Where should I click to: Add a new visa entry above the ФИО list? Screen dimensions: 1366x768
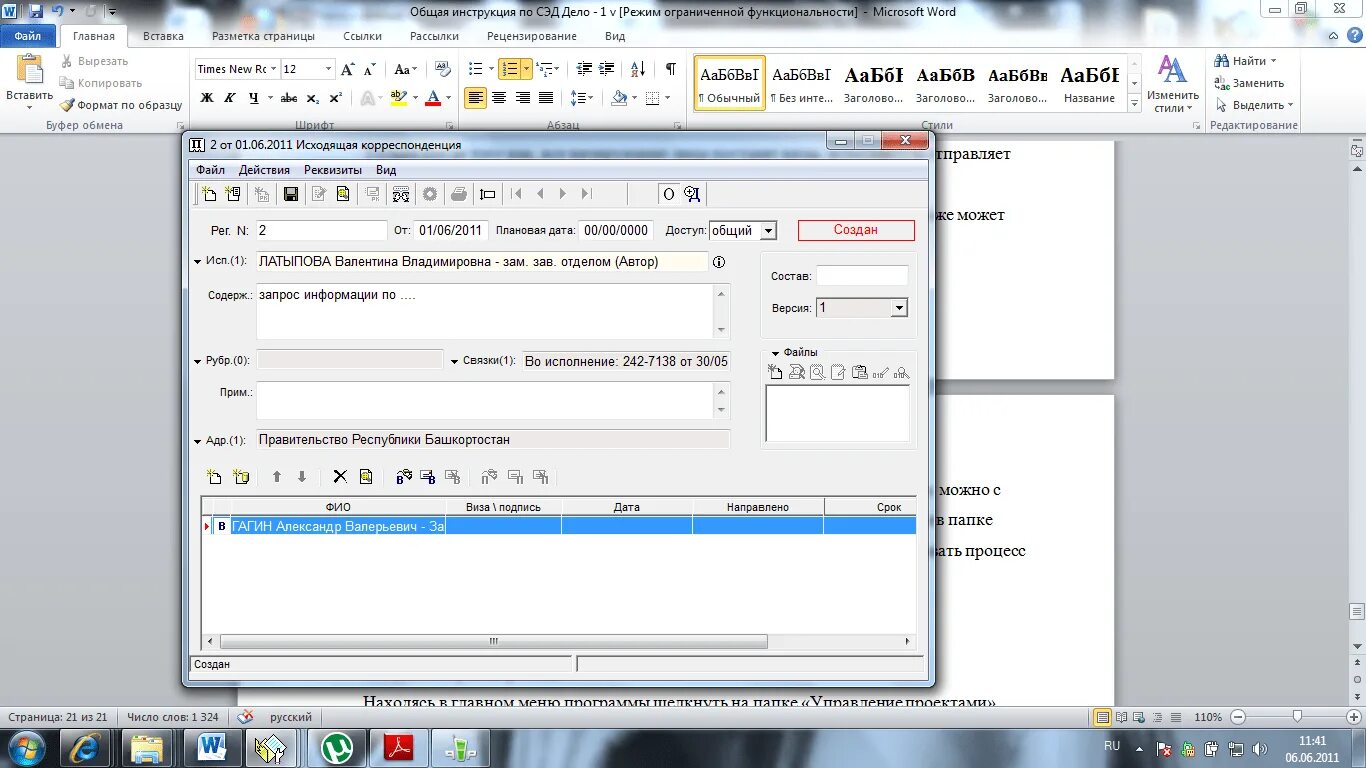[x=213, y=477]
